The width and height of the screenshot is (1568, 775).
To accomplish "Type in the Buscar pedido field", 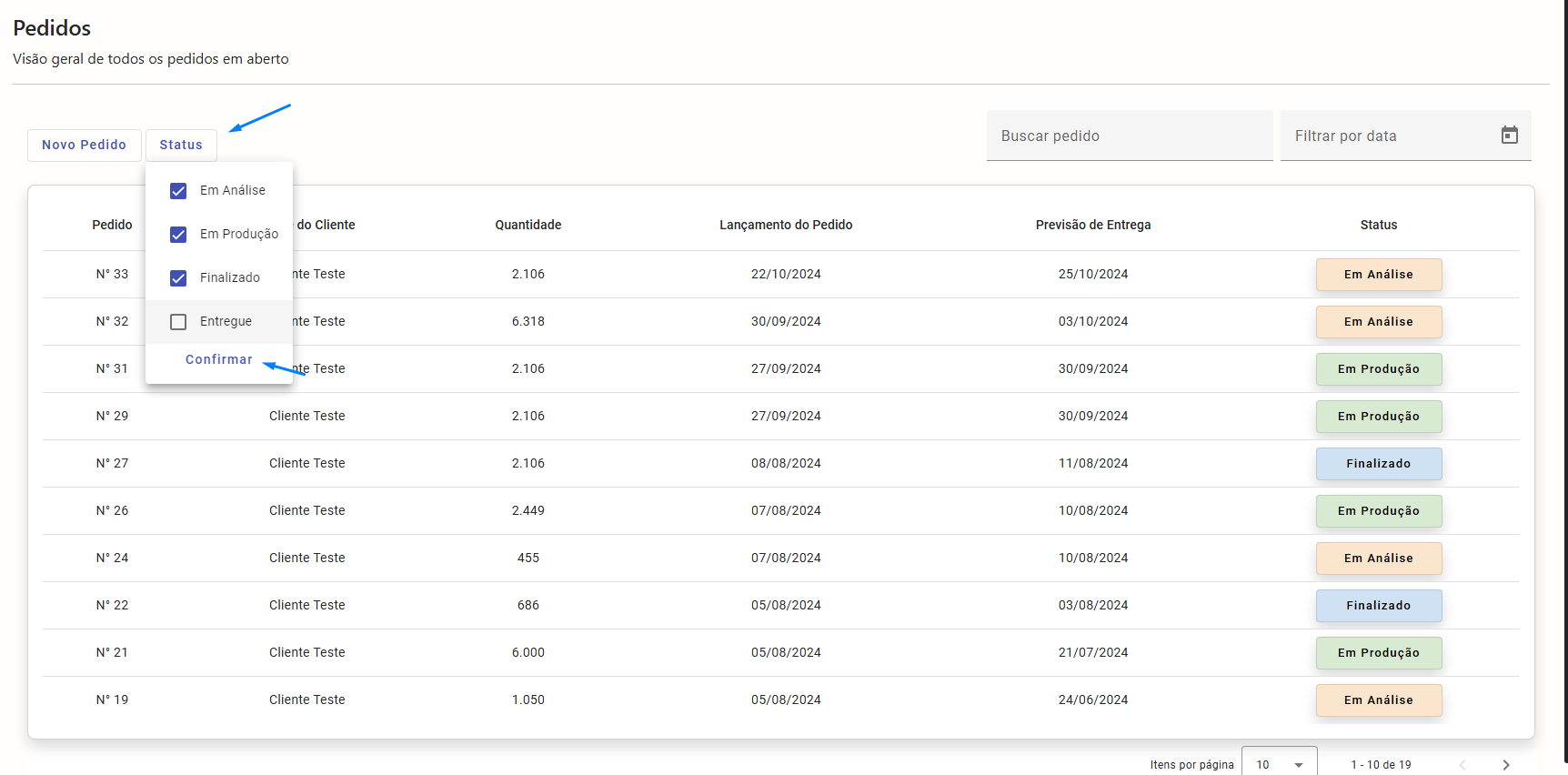I will 1128,136.
